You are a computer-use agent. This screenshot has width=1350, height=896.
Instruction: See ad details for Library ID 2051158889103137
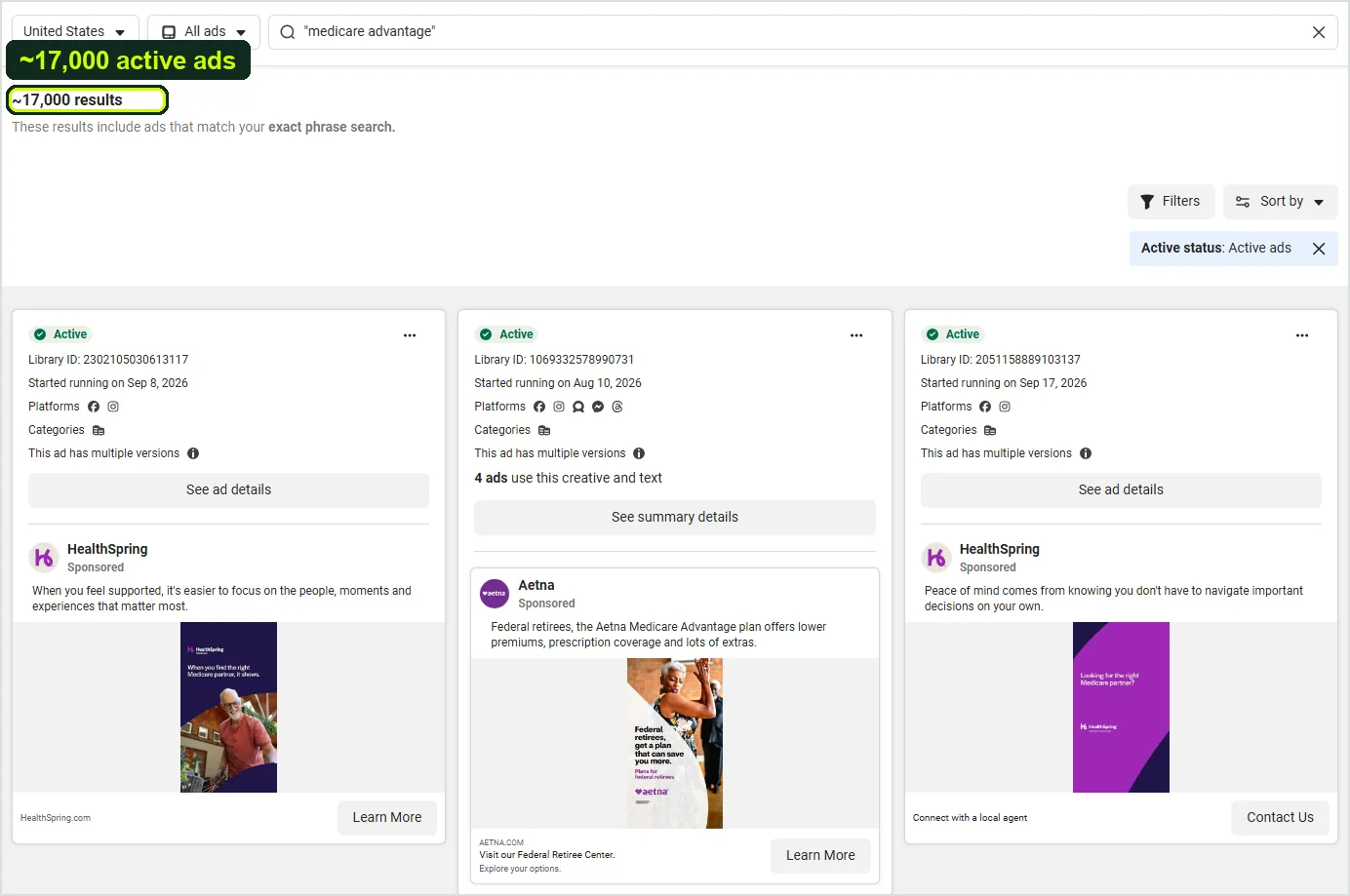[x=1121, y=490]
